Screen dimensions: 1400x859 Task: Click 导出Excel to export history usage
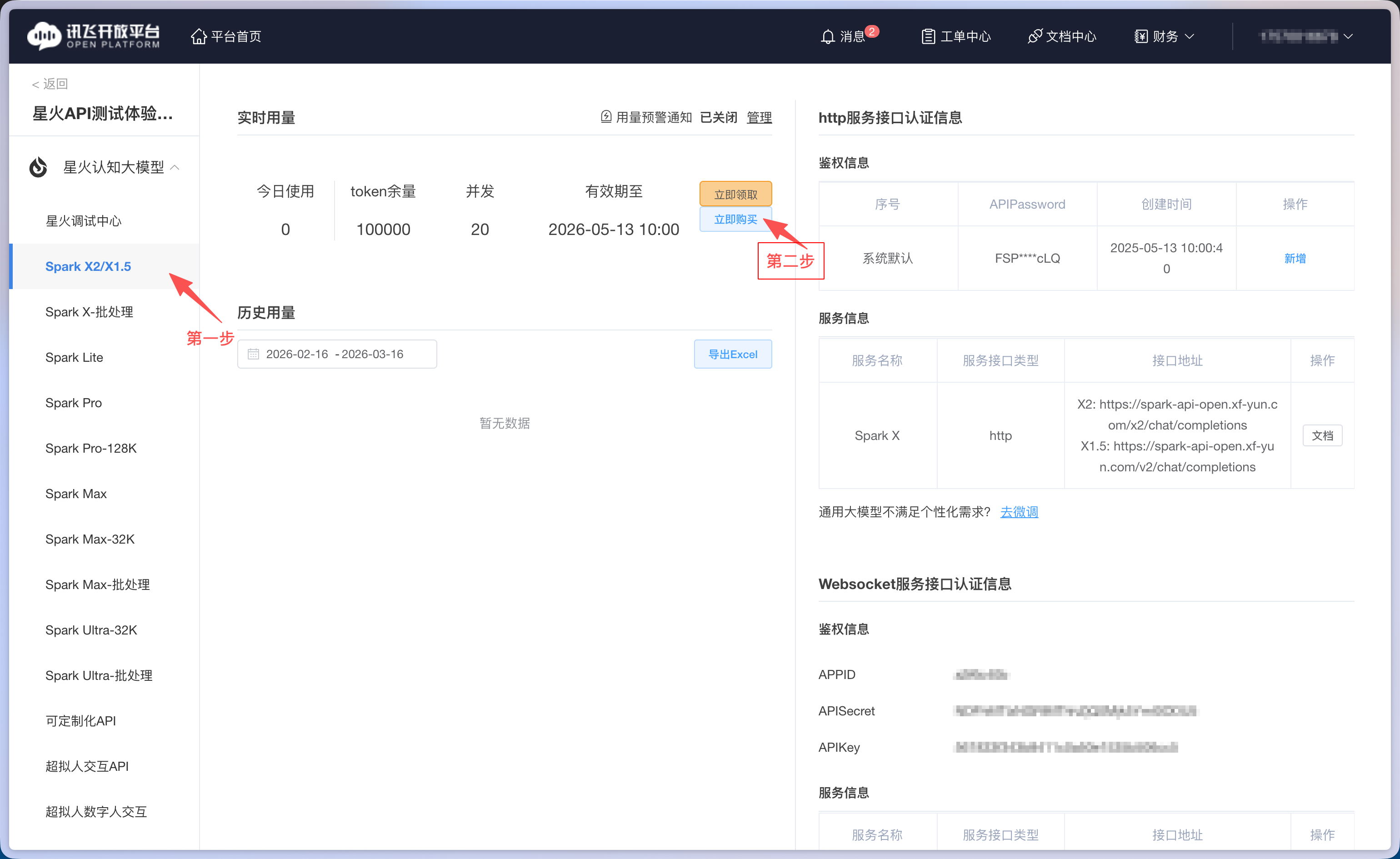[732, 354]
